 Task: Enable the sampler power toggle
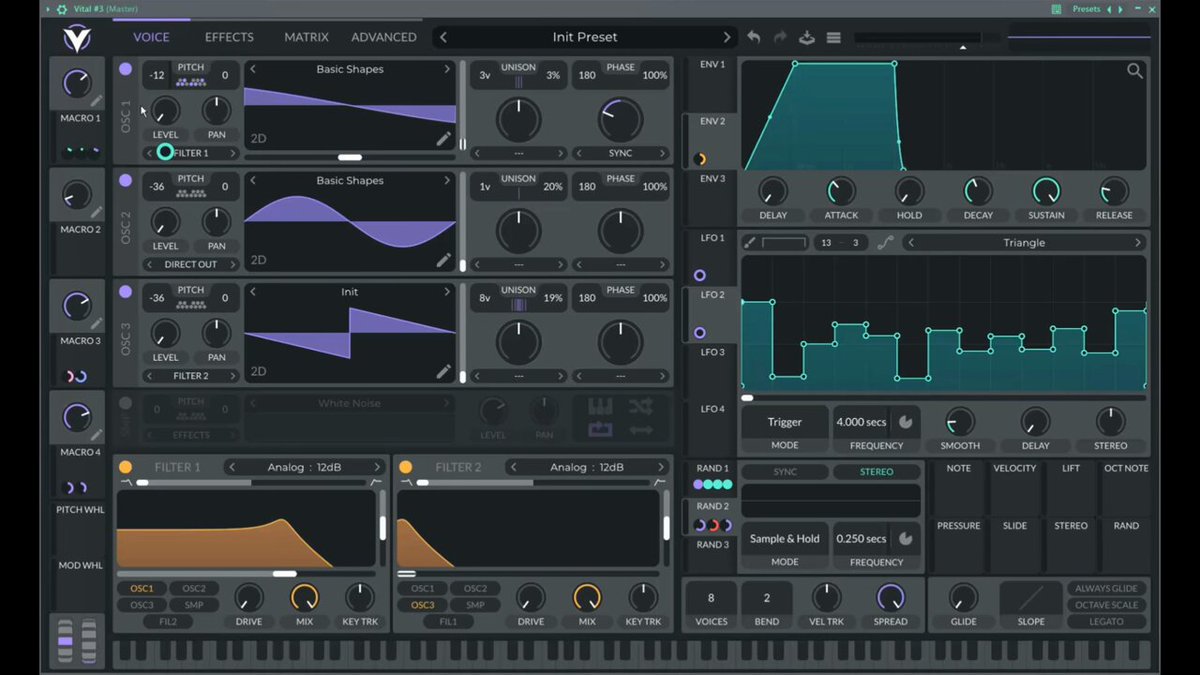coord(125,404)
